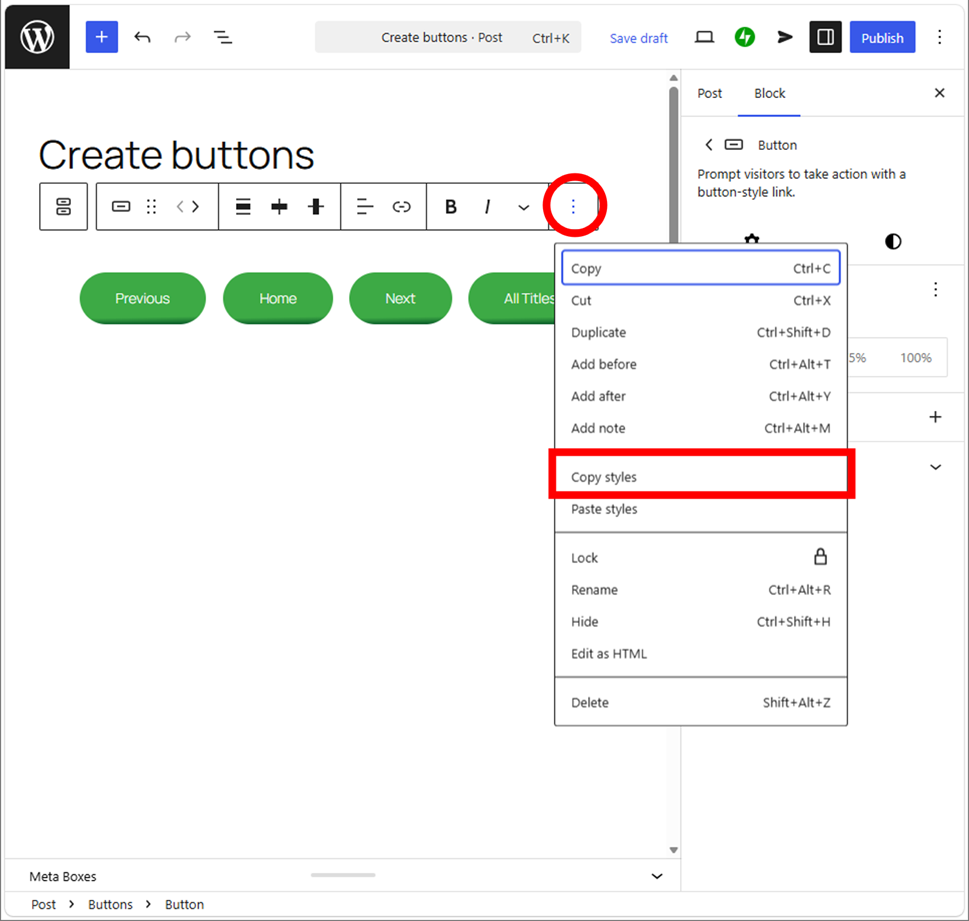Add an item with the sidebar plus button
The width and height of the screenshot is (969, 921).
tap(936, 417)
